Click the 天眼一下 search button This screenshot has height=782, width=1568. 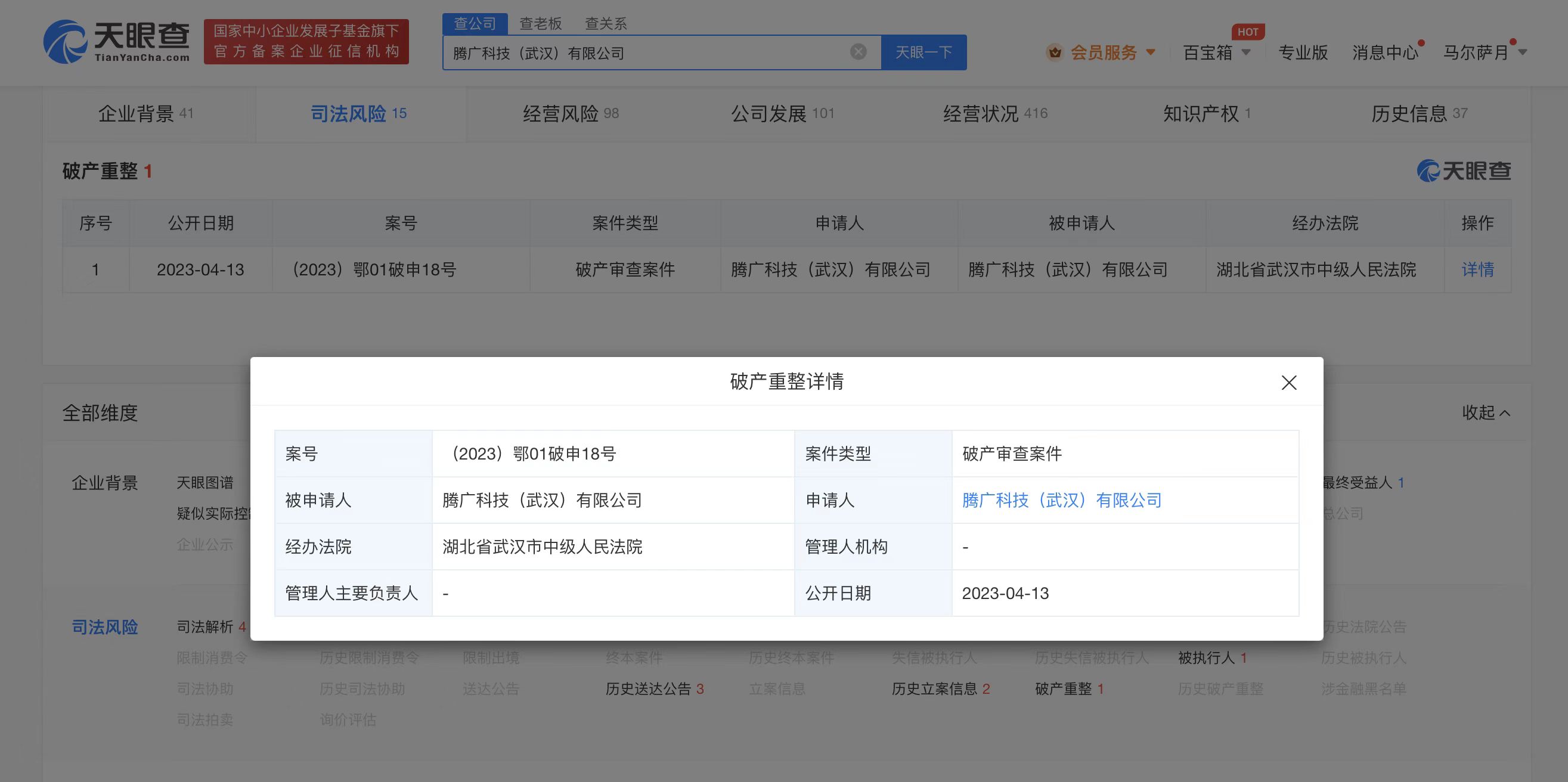(x=924, y=52)
